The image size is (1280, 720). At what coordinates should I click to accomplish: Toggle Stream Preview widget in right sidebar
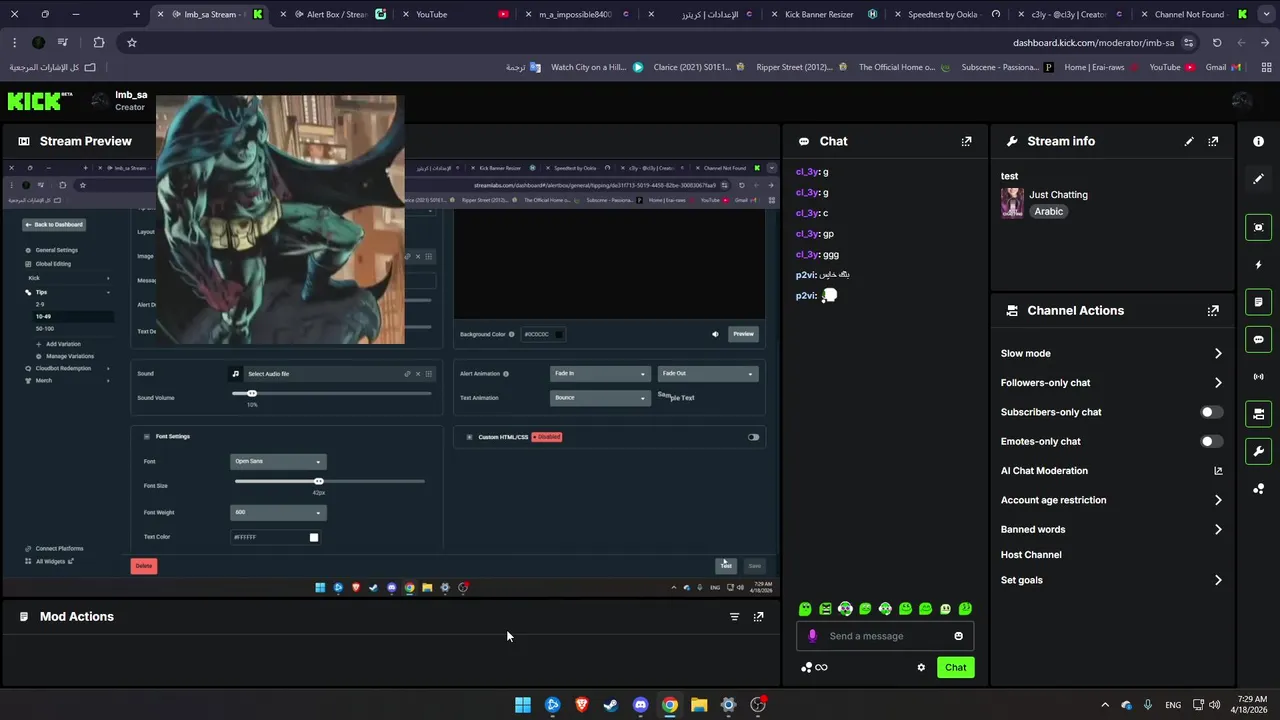click(1258, 227)
